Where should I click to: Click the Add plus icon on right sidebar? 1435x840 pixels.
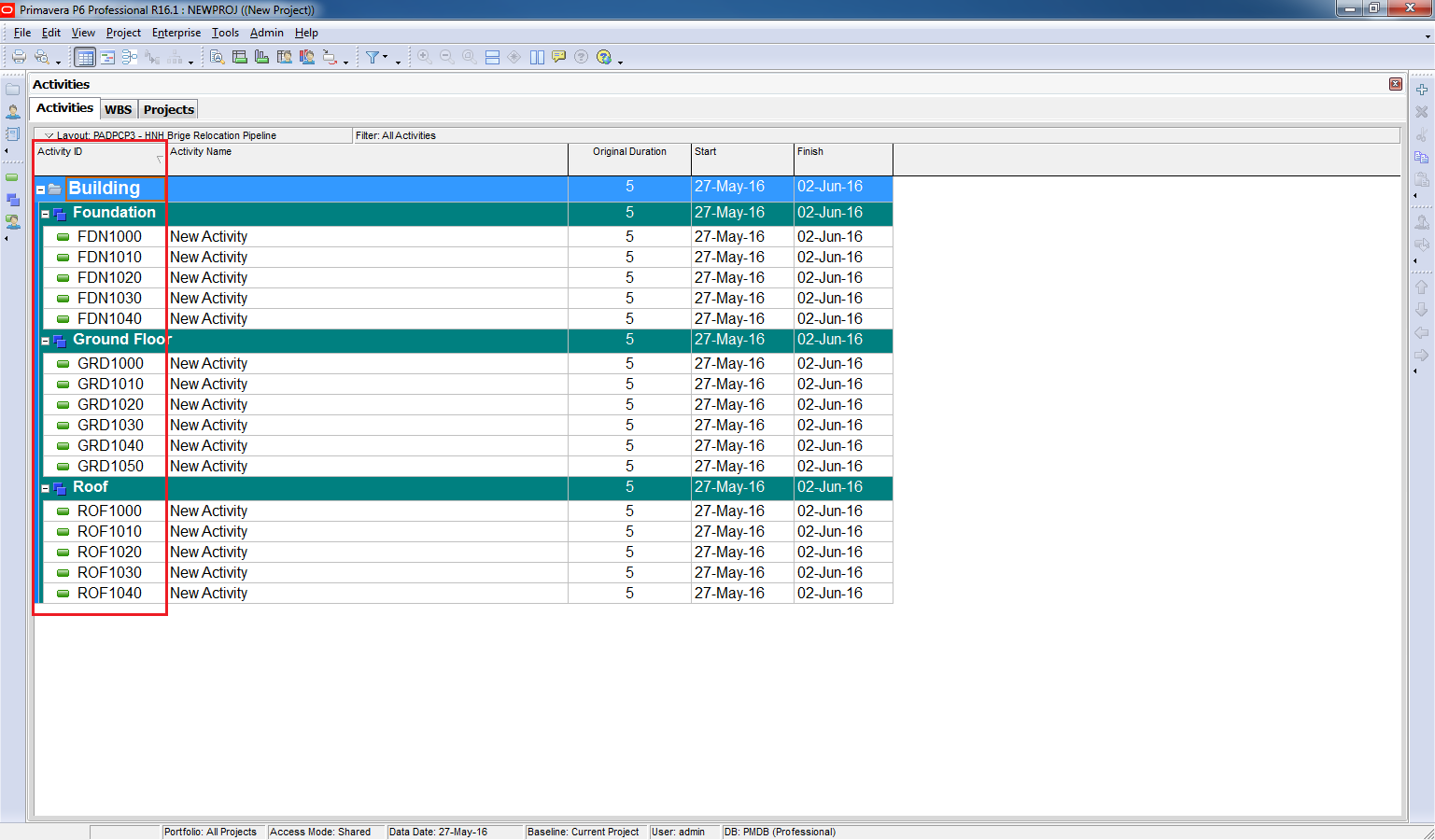[x=1421, y=90]
